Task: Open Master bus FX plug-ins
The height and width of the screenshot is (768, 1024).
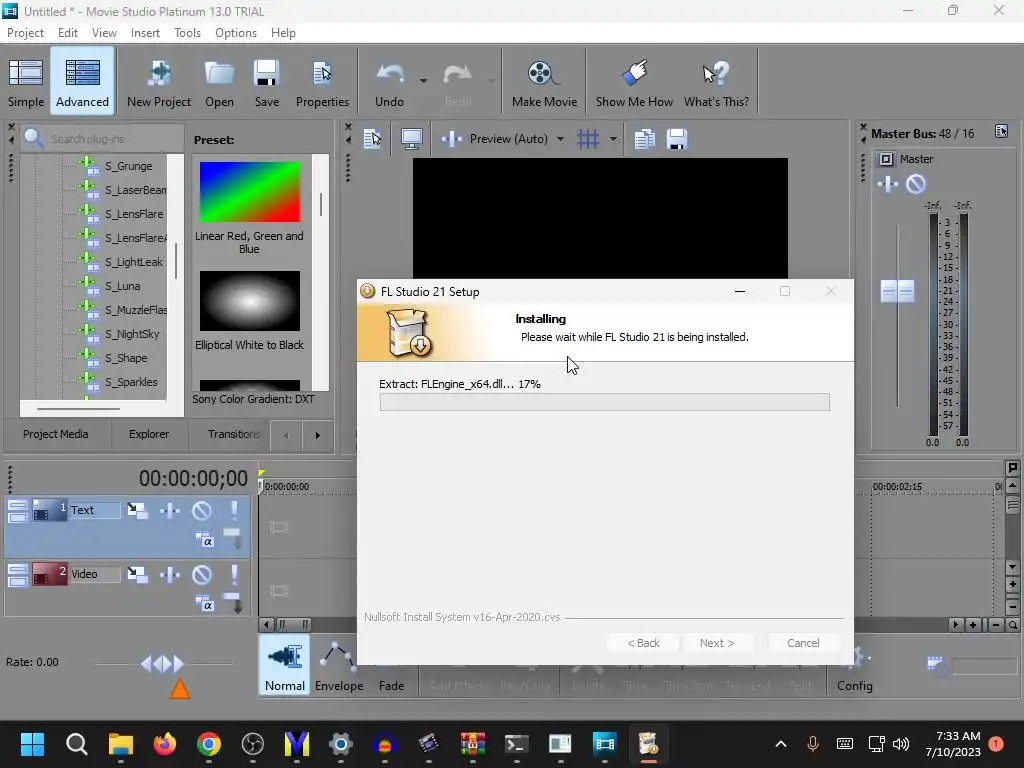Action: (888, 184)
